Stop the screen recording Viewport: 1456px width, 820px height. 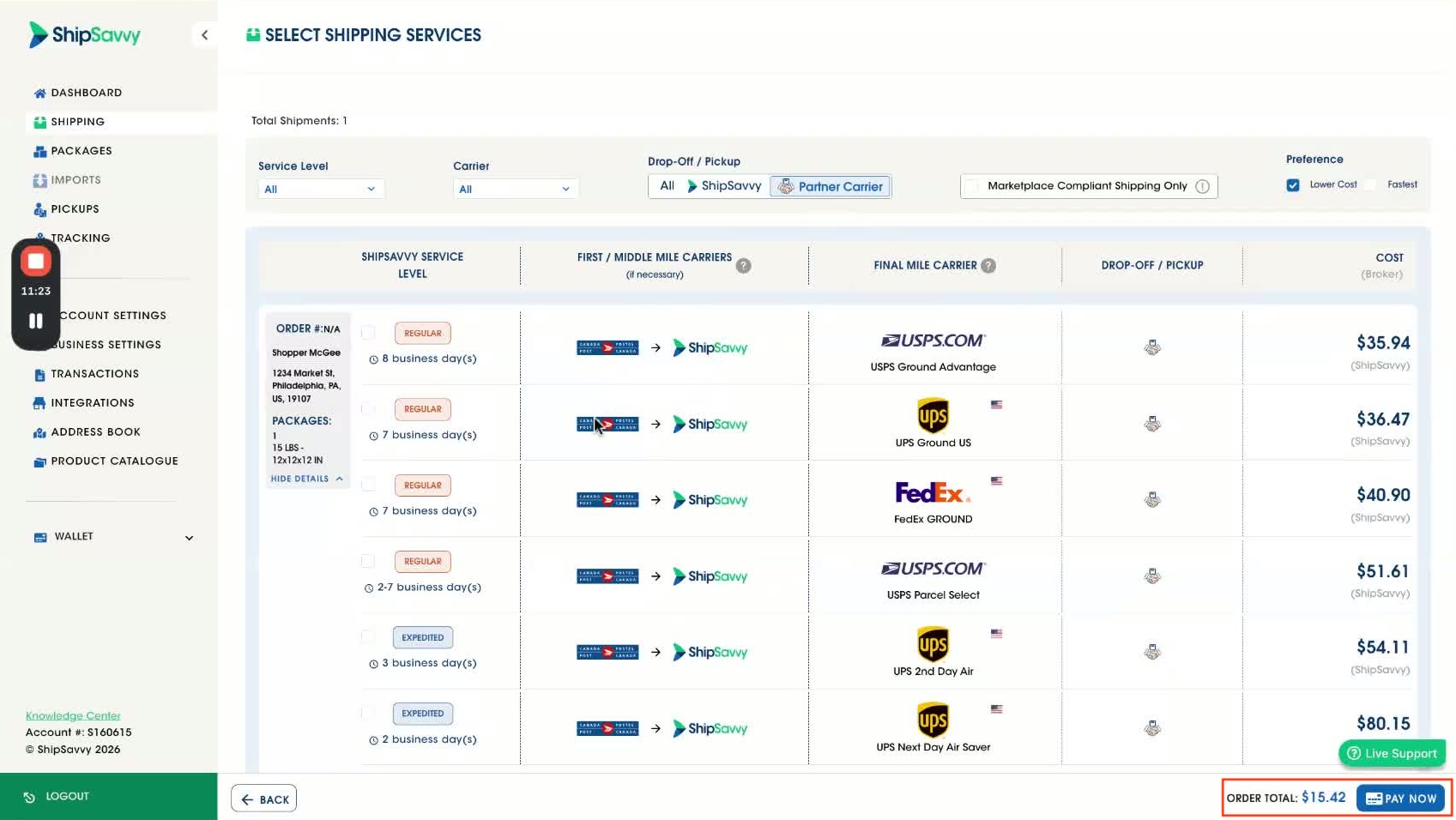36,261
